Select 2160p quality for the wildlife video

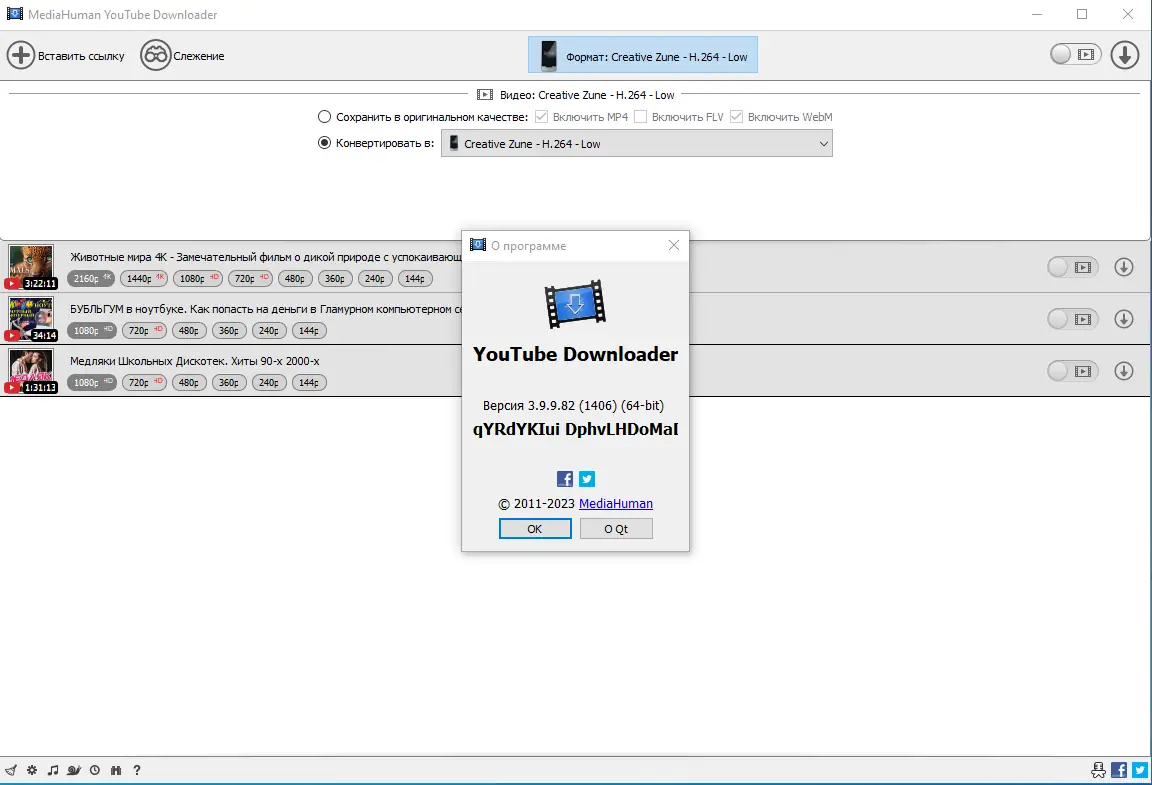point(91,278)
